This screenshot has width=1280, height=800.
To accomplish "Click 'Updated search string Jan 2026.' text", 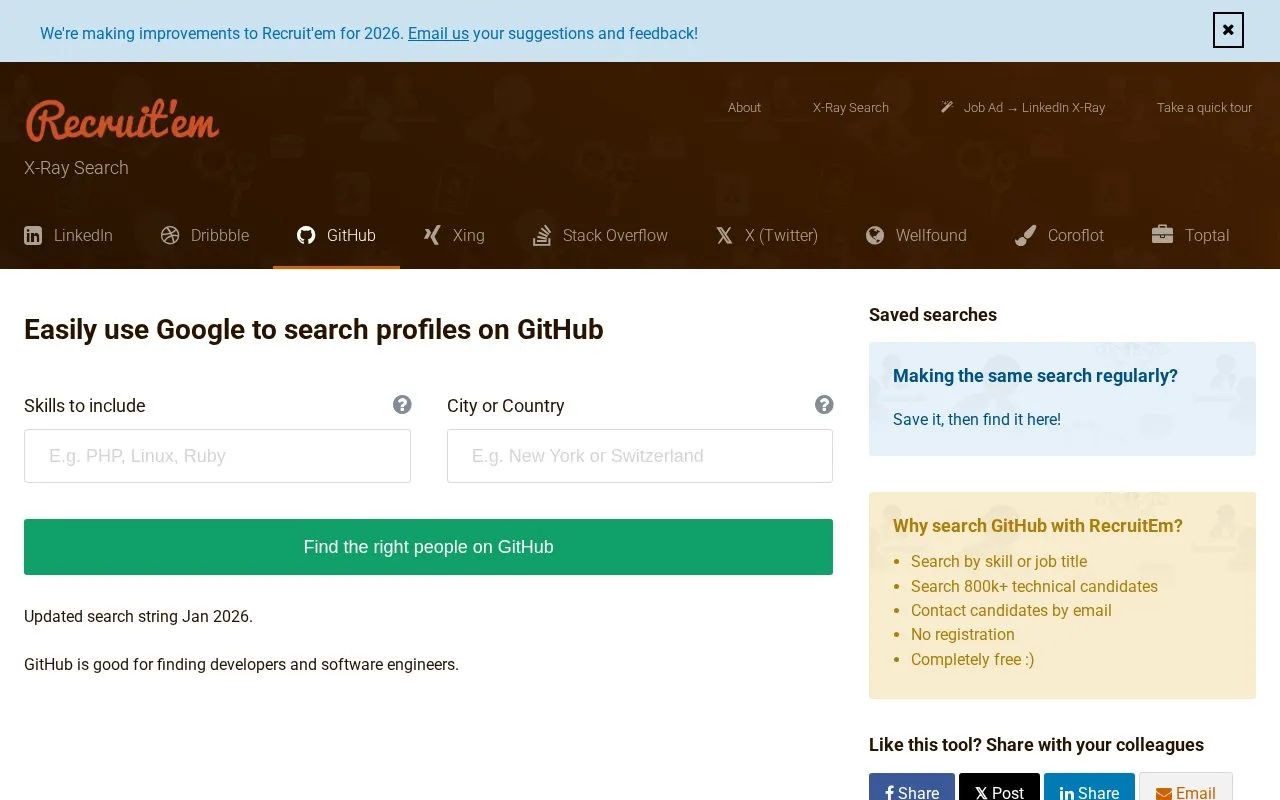I will click(138, 617).
